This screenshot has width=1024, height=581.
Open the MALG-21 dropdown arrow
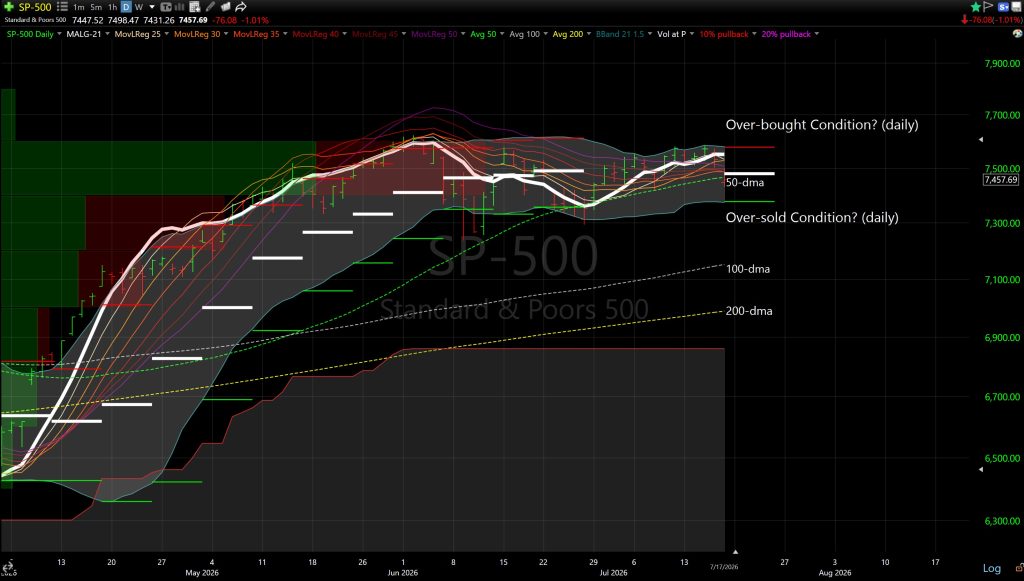point(106,34)
